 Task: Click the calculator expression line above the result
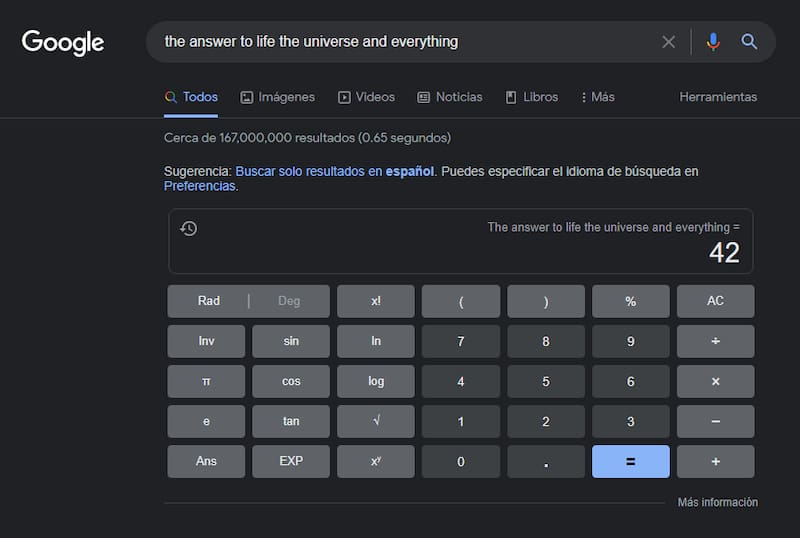coord(613,227)
